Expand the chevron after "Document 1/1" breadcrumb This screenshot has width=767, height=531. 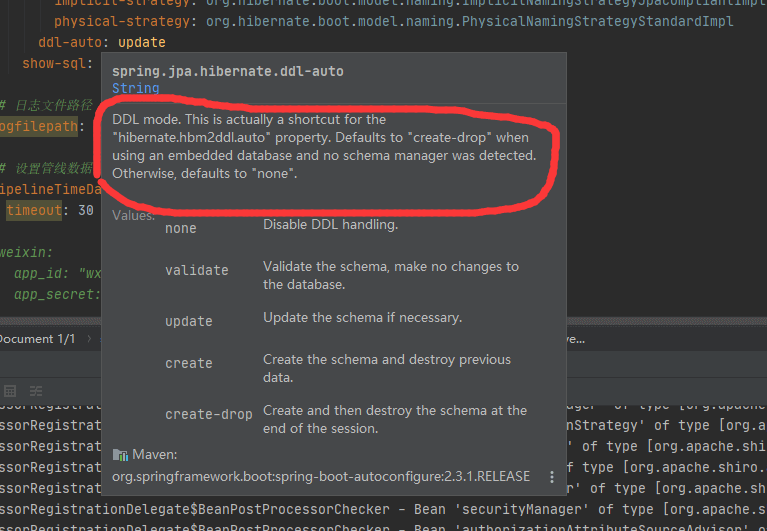[x=90, y=339]
